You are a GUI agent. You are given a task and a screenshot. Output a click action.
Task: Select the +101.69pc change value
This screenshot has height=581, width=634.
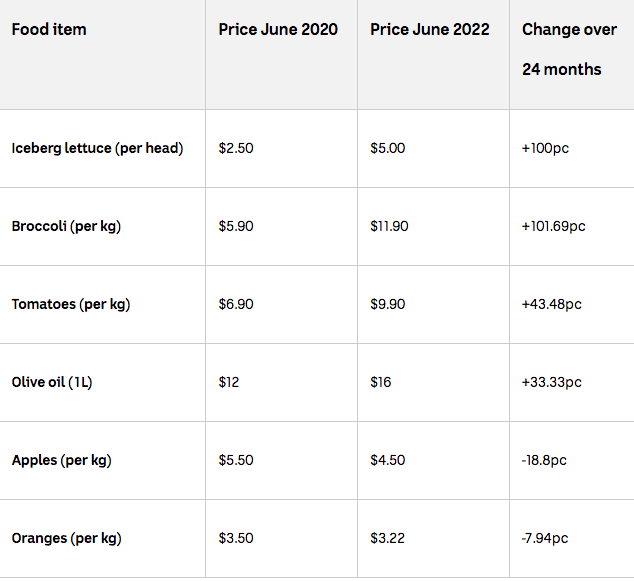553,226
